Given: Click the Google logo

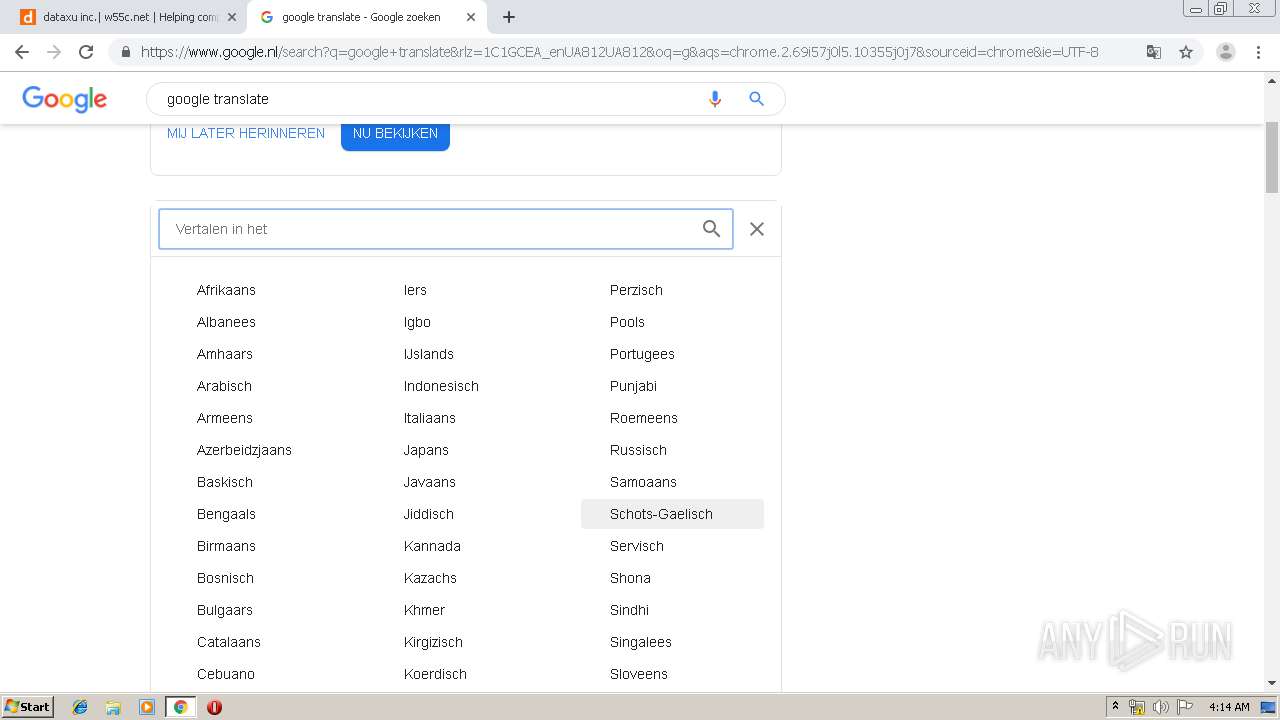Looking at the screenshot, I should coord(64,99).
